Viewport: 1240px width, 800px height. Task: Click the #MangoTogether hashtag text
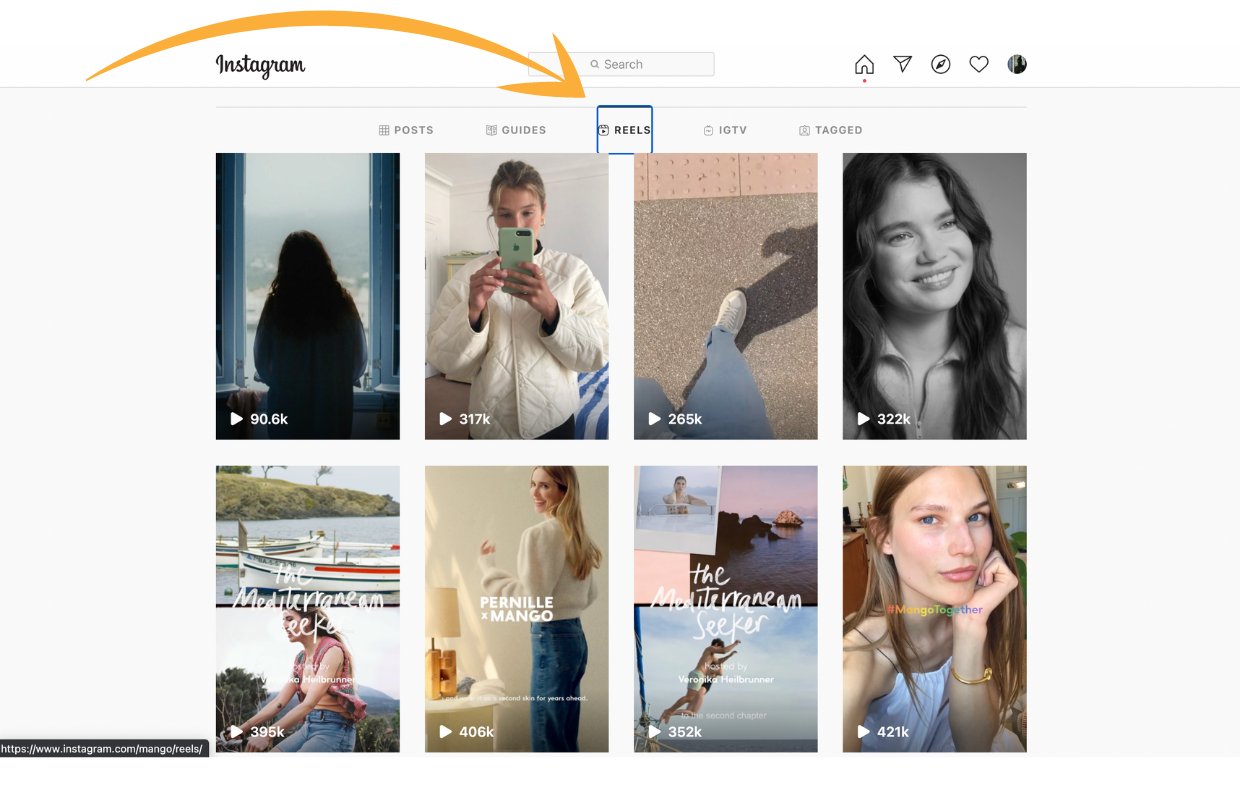934,609
